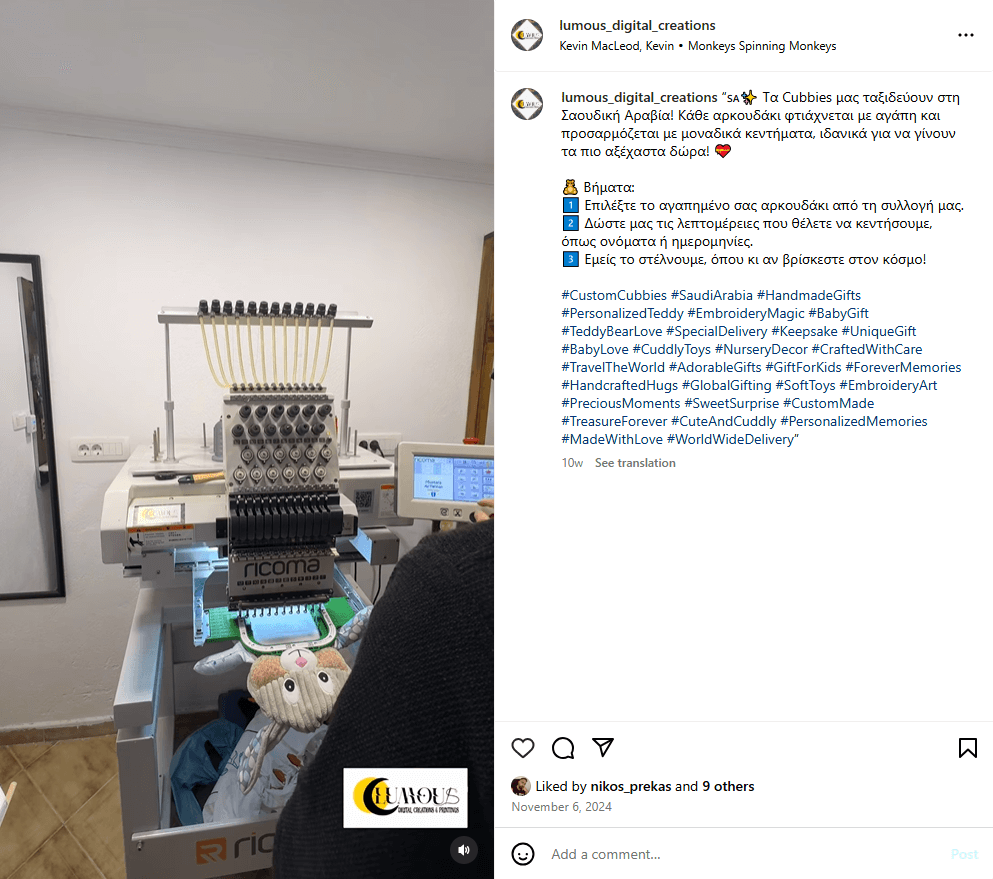Open lumous_digital_creations profile from the header username
The height and width of the screenshot is (879, 993).
(637, 25)
